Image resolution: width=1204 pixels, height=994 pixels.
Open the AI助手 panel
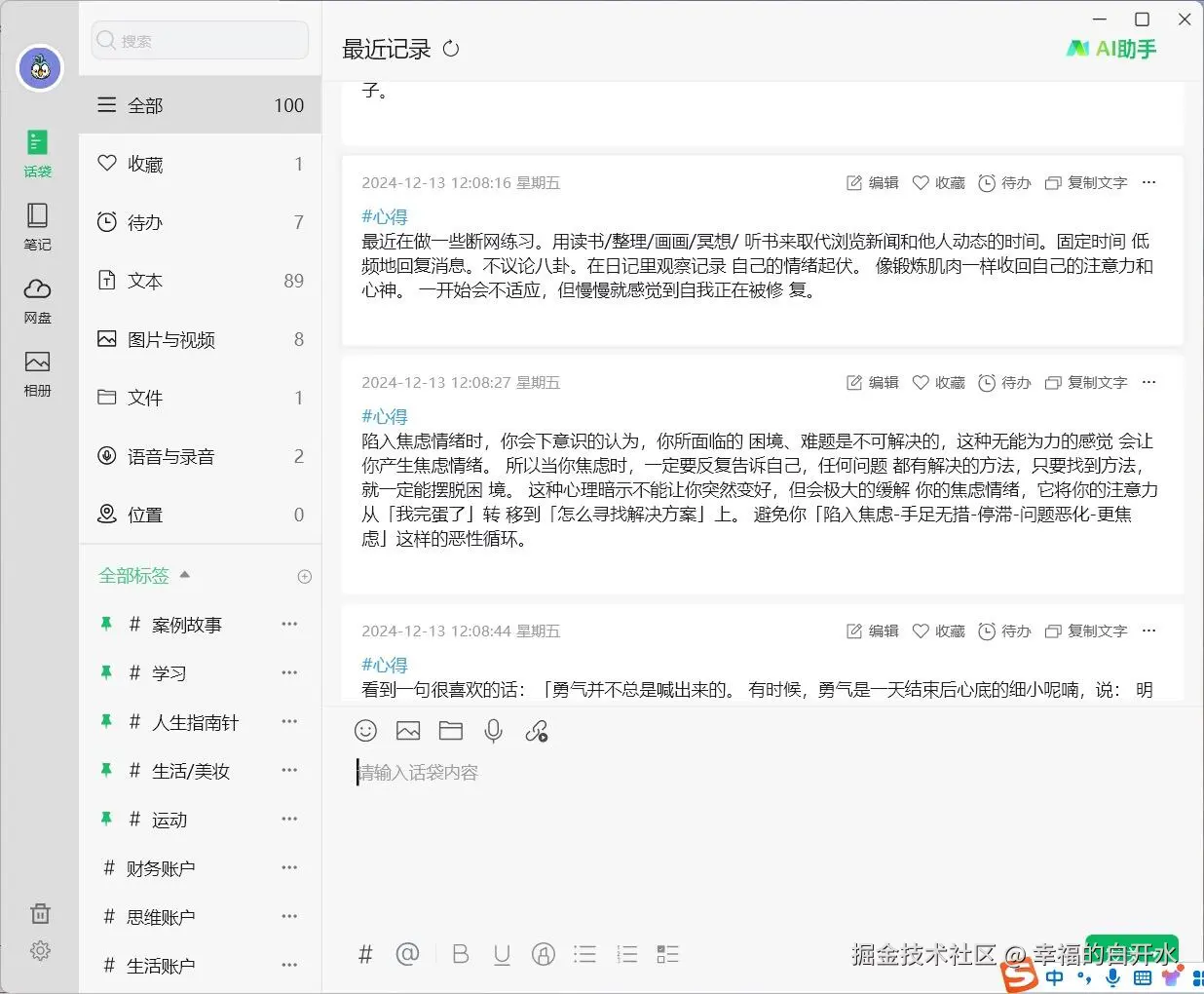coord(1111,49)
